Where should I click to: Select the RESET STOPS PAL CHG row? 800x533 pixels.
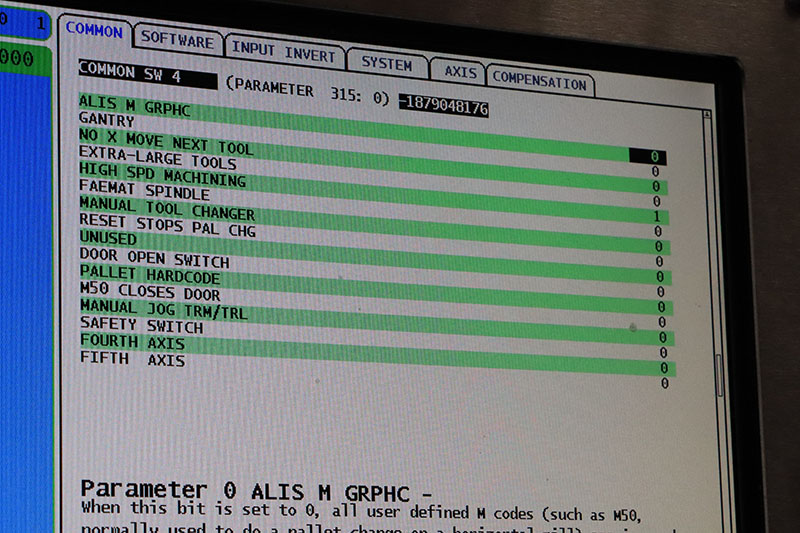point(375,241)
